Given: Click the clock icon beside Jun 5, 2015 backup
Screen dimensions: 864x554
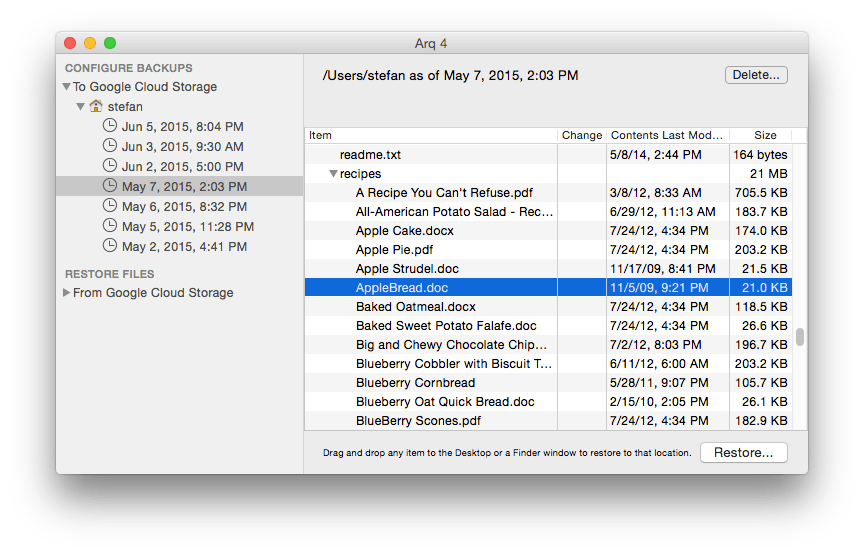Looking at the screenshot, I should (x=109, y=126).
